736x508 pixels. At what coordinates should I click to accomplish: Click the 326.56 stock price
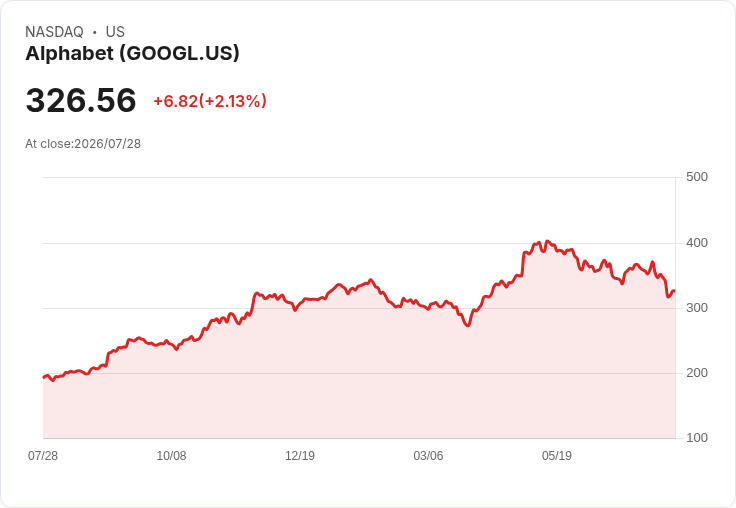(x=81, y=100)
